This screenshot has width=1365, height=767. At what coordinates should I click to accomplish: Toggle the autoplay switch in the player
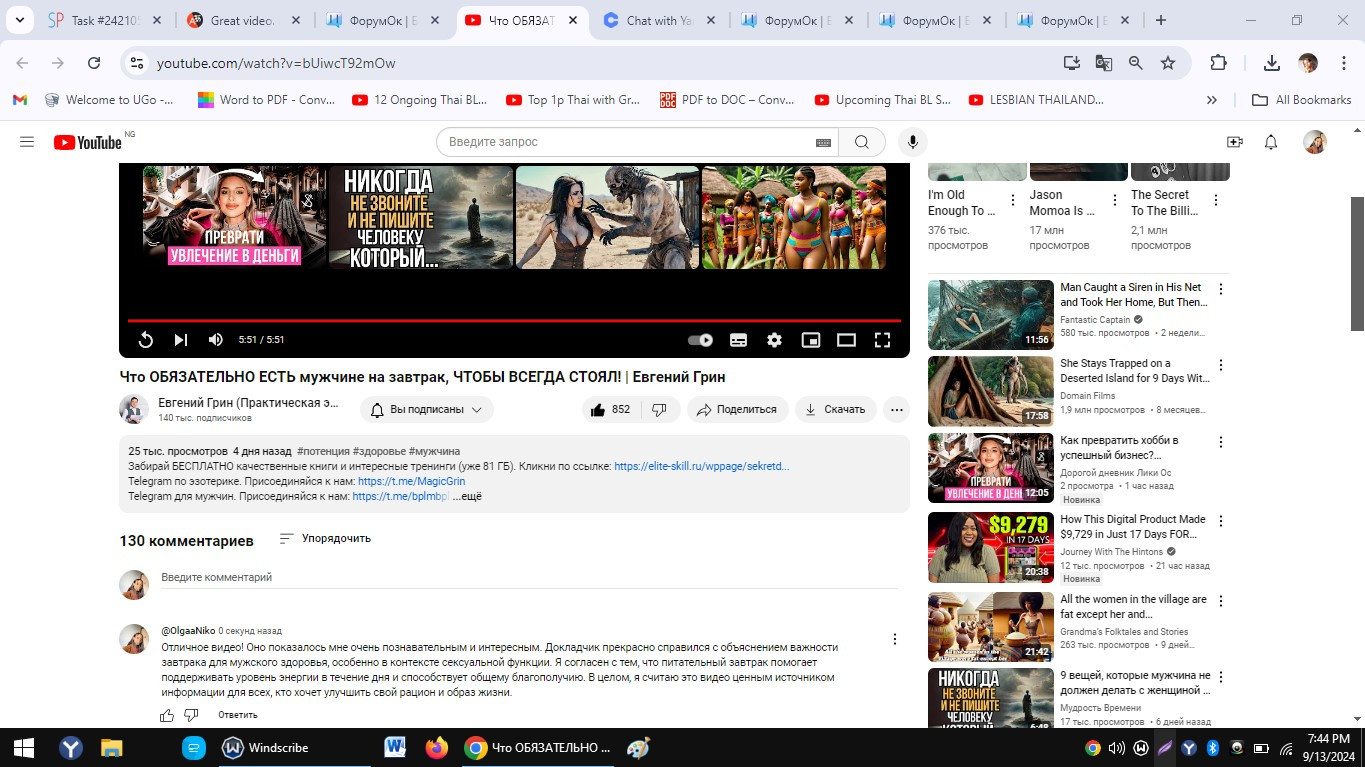point(700,340)
